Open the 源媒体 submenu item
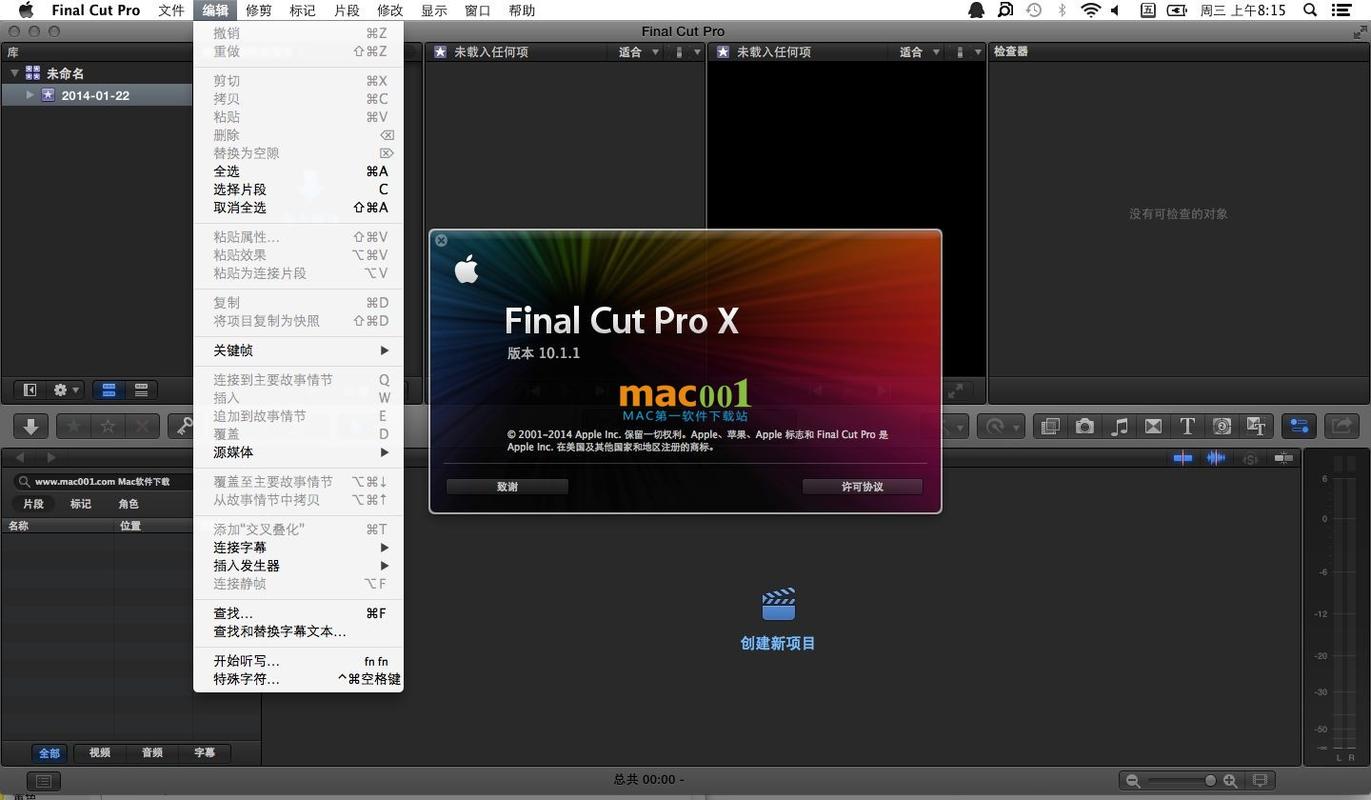Viewport: 1371px width, 800px height. tap(298, 452)
